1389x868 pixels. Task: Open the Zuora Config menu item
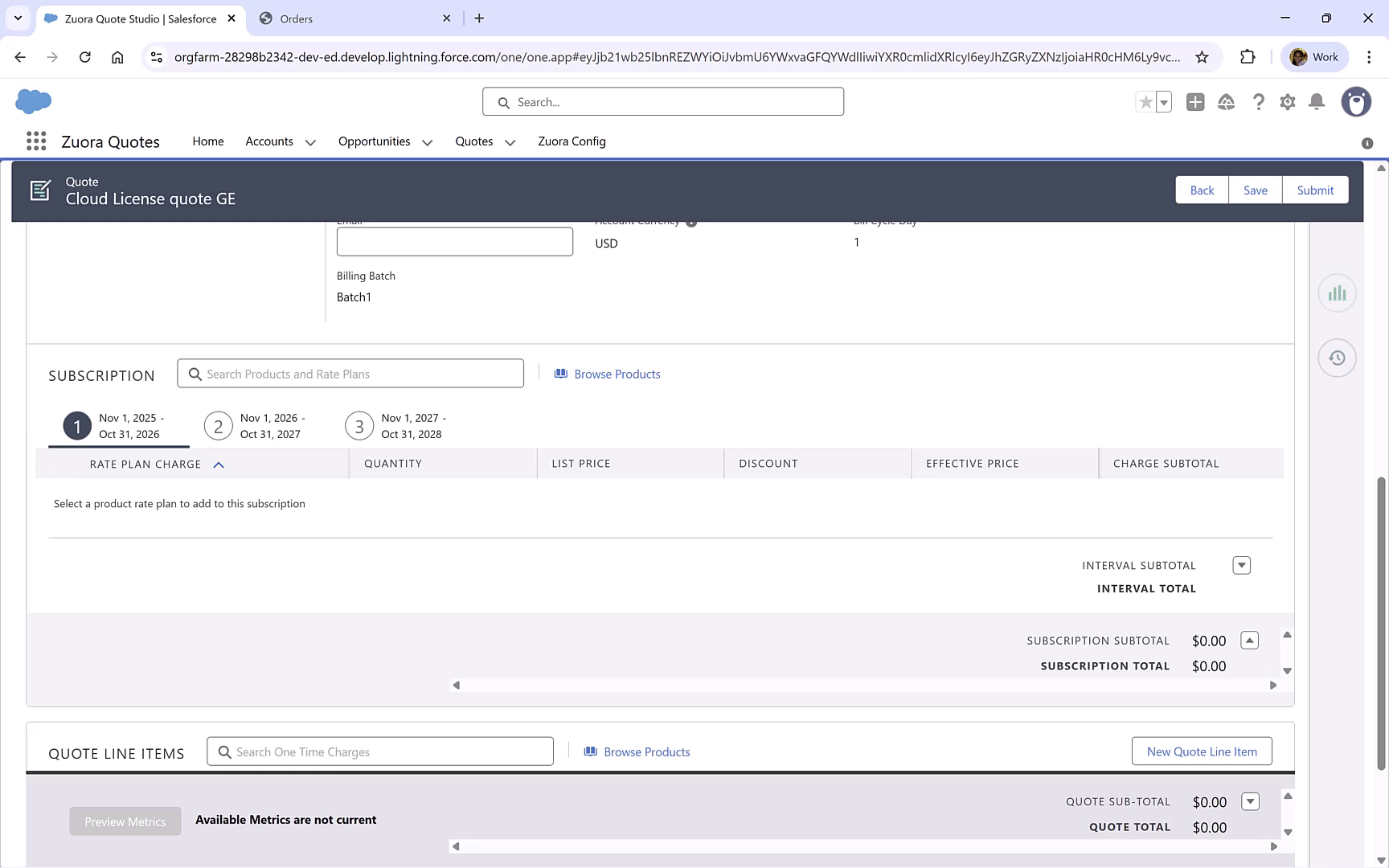(572, 141)
